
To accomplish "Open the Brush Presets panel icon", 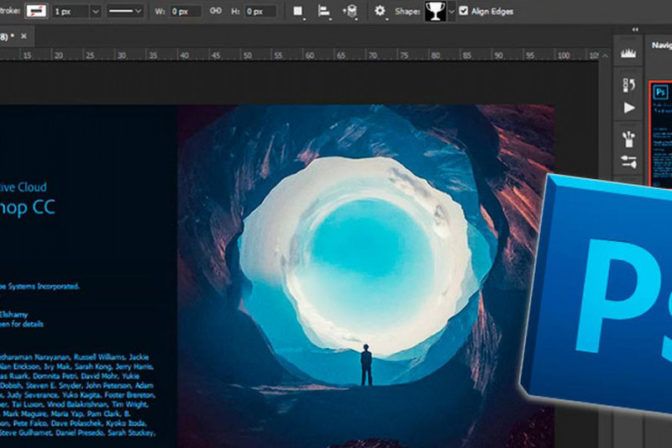I will coord(629,138).
